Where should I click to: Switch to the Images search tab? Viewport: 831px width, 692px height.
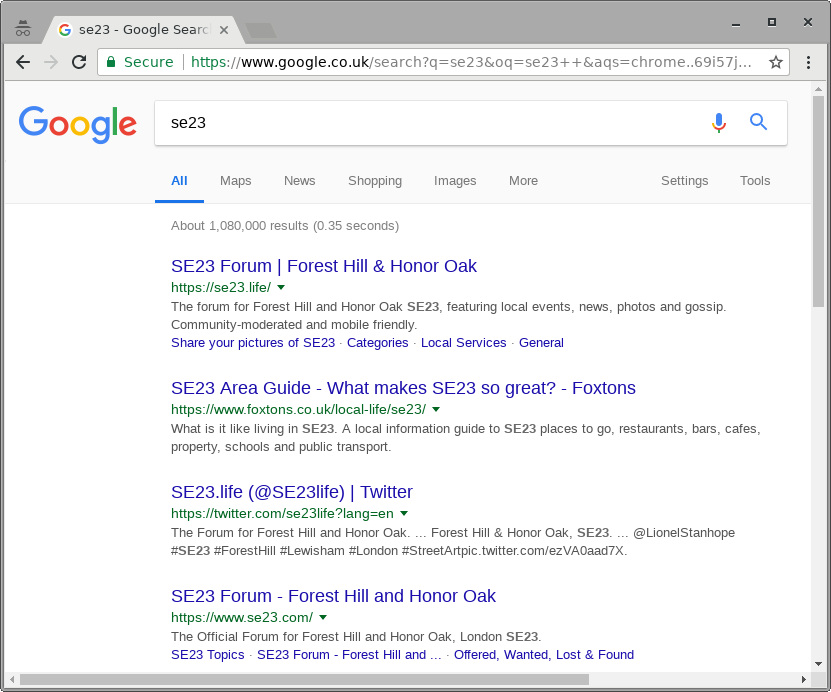tap(455, 181)
